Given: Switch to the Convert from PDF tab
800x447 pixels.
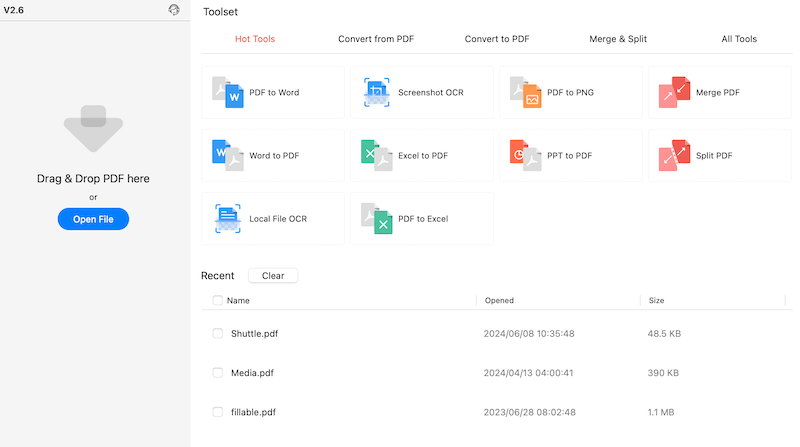Looking at the screenshot, I should click(376, 39).
